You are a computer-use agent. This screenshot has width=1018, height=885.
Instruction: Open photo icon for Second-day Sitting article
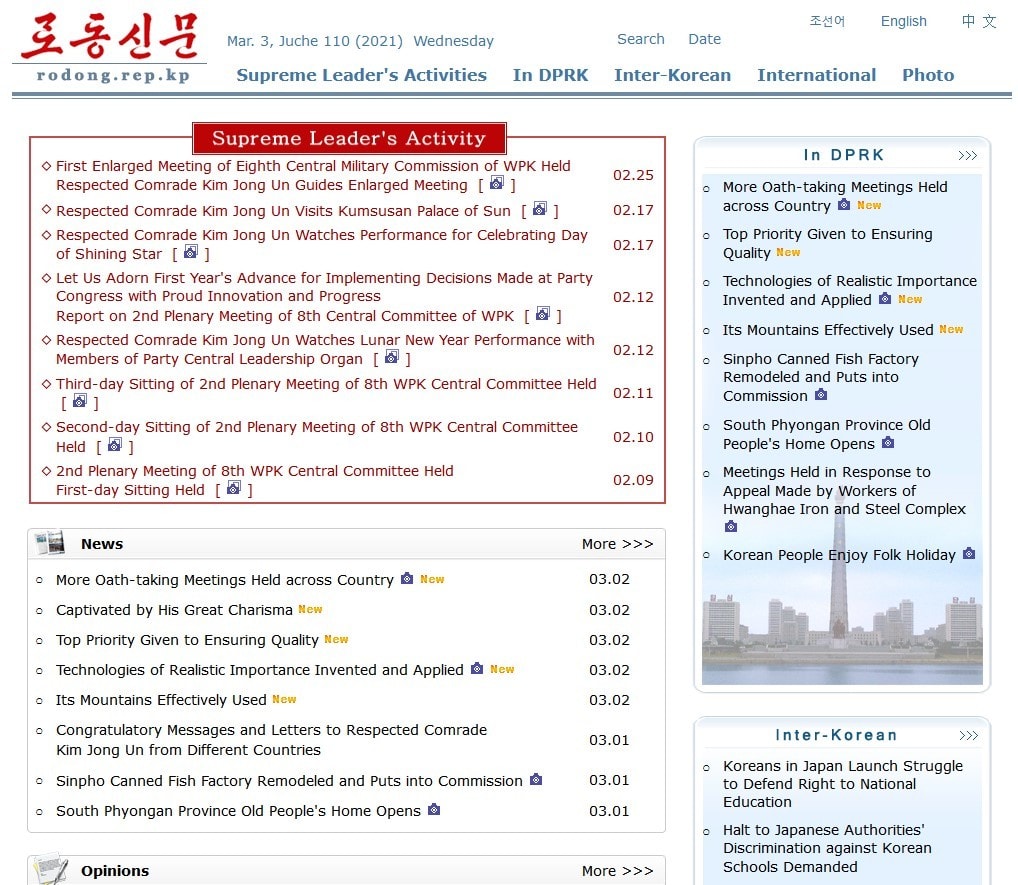coord(114,444)
